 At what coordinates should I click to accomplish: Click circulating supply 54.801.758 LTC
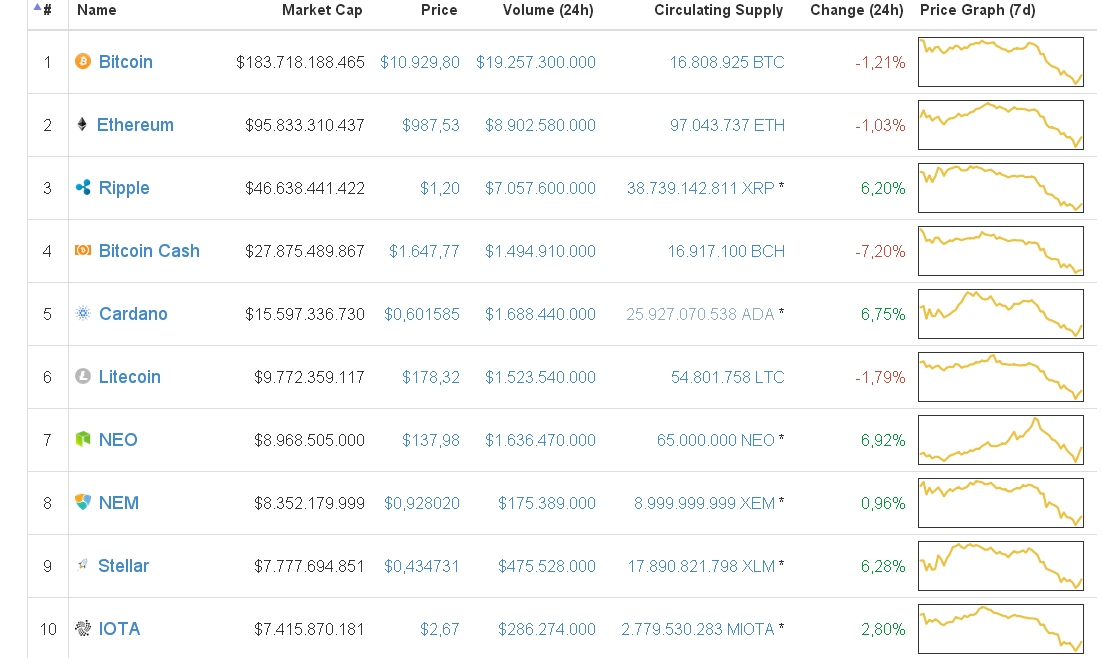click(x=727, y=378)
